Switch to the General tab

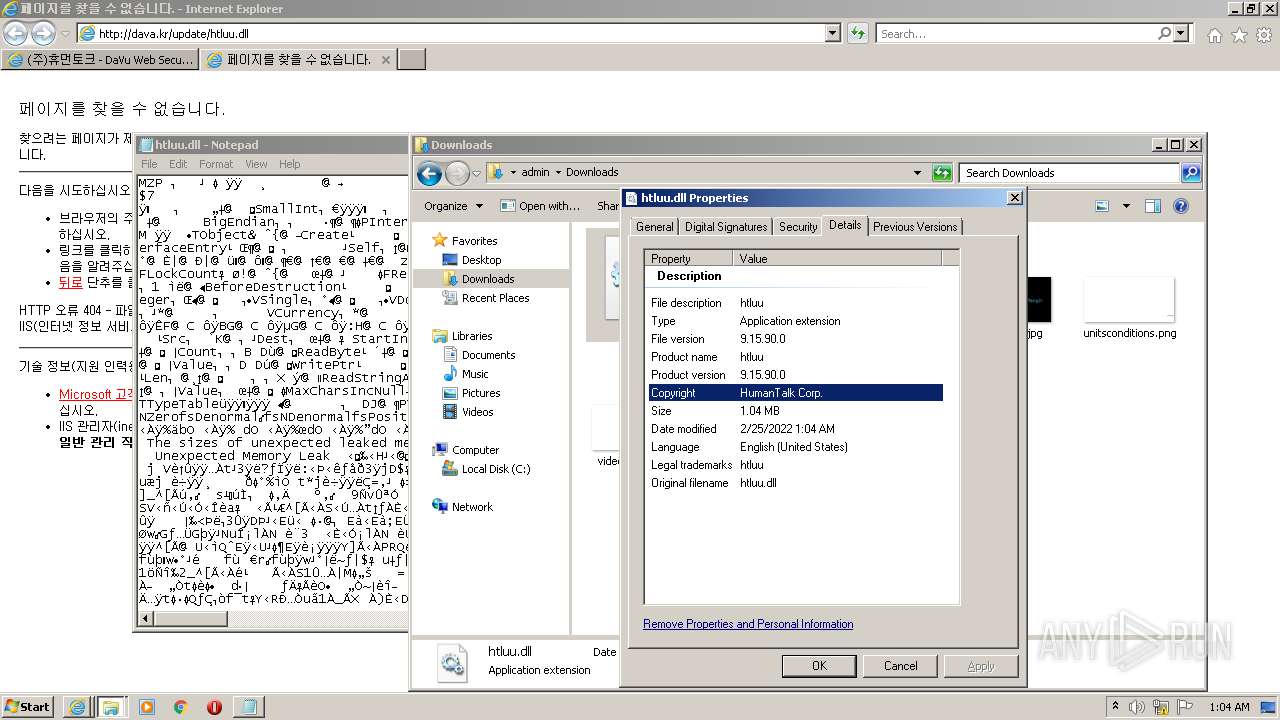point(655,227)
